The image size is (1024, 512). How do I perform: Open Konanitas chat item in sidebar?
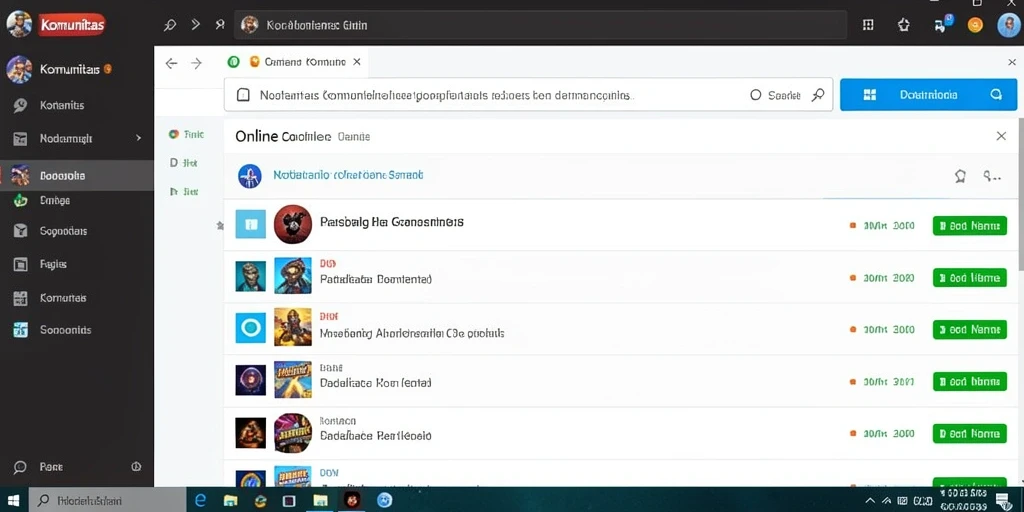(x=62, y=105)
